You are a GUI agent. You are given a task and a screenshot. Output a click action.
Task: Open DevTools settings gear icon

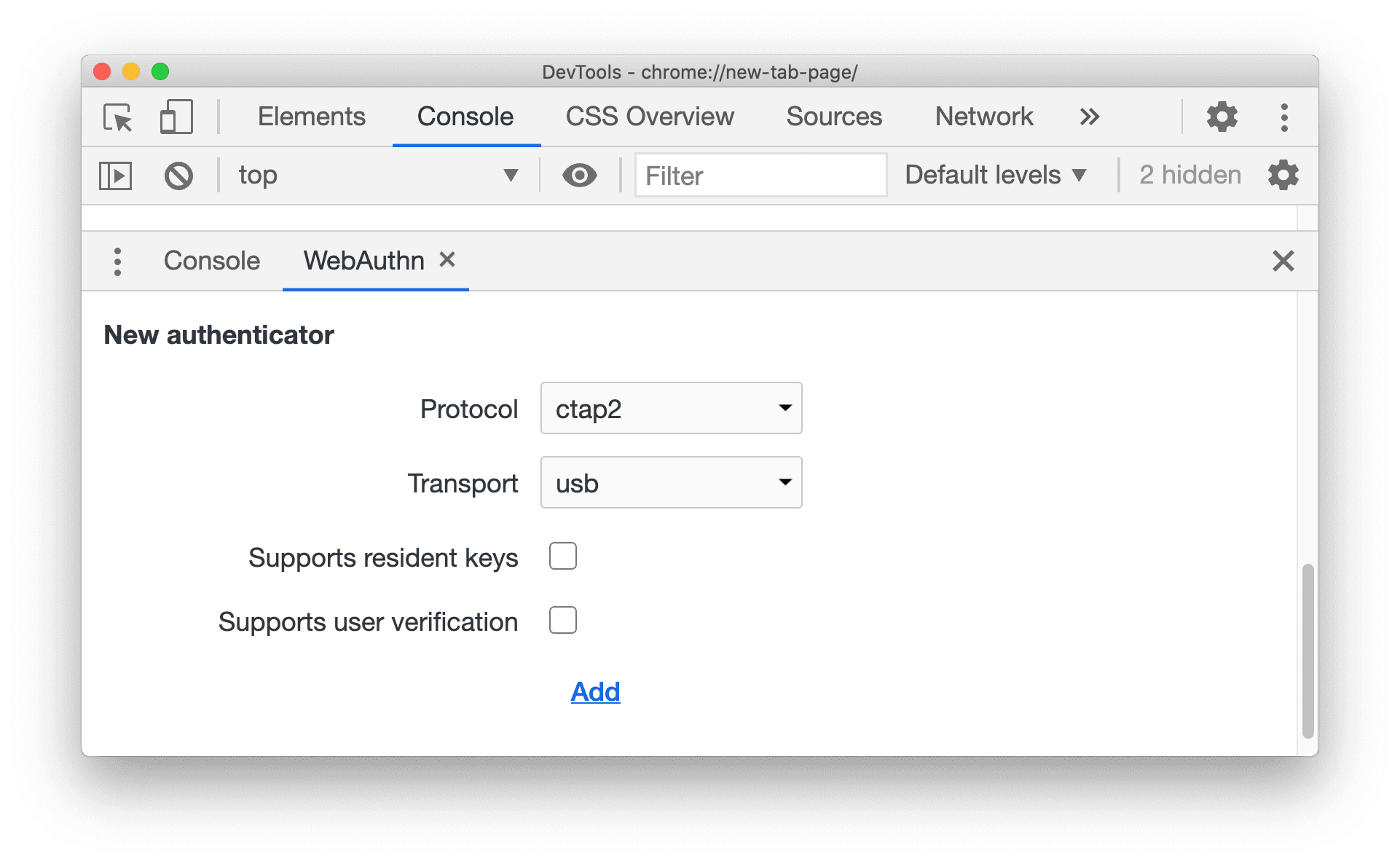coord(1220,114)
